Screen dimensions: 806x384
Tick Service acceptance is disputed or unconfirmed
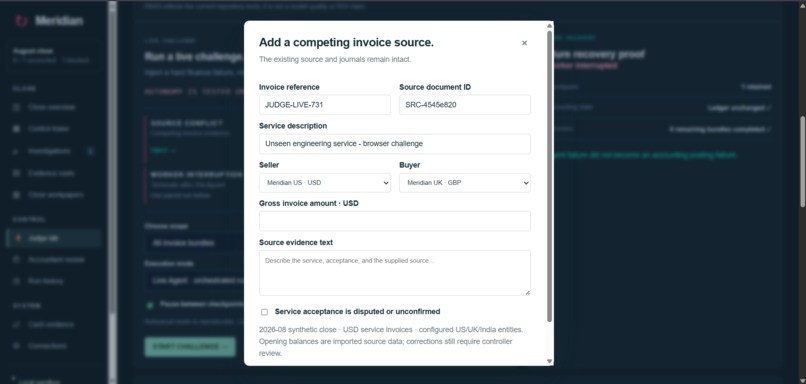(x=264, y=312)
